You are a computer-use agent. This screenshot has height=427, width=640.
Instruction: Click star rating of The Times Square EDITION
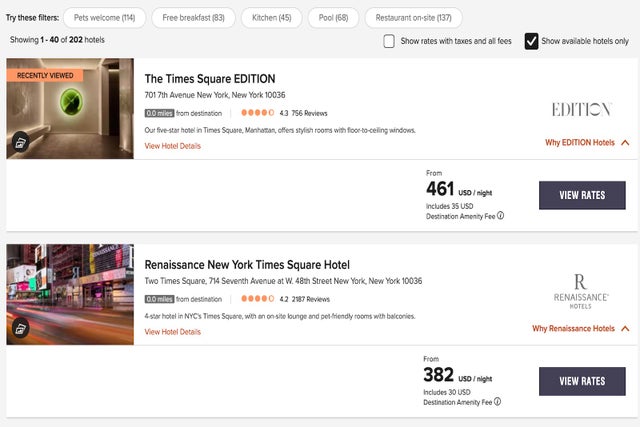pos(258,113)
